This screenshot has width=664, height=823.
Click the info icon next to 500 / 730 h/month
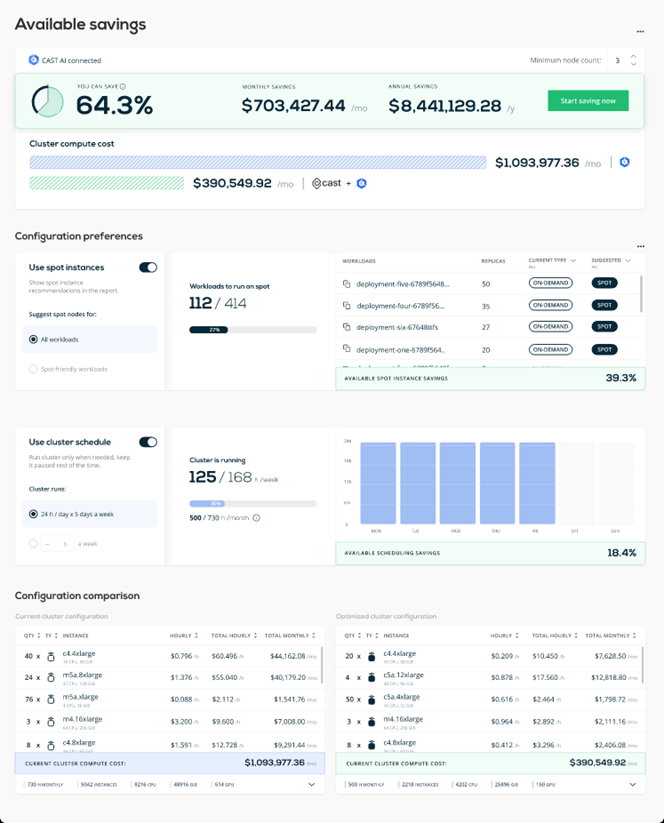[x=257, y=518]
